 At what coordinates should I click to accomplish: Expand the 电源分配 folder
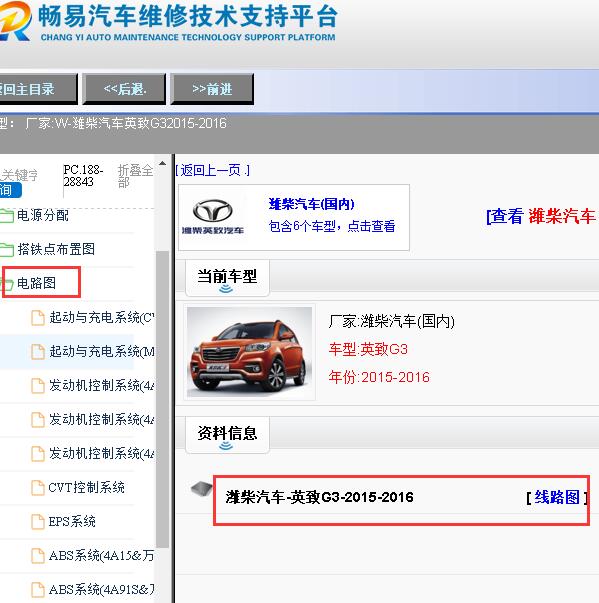[x=43, y=215]
